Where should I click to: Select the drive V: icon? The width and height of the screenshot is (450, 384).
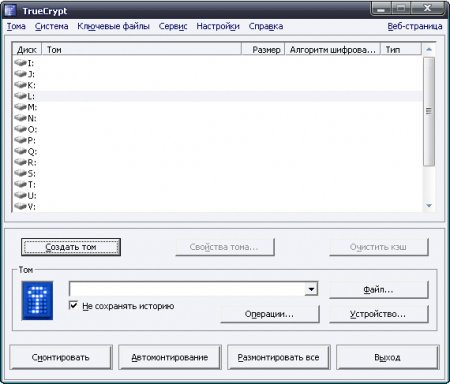[x=20, y=206]
